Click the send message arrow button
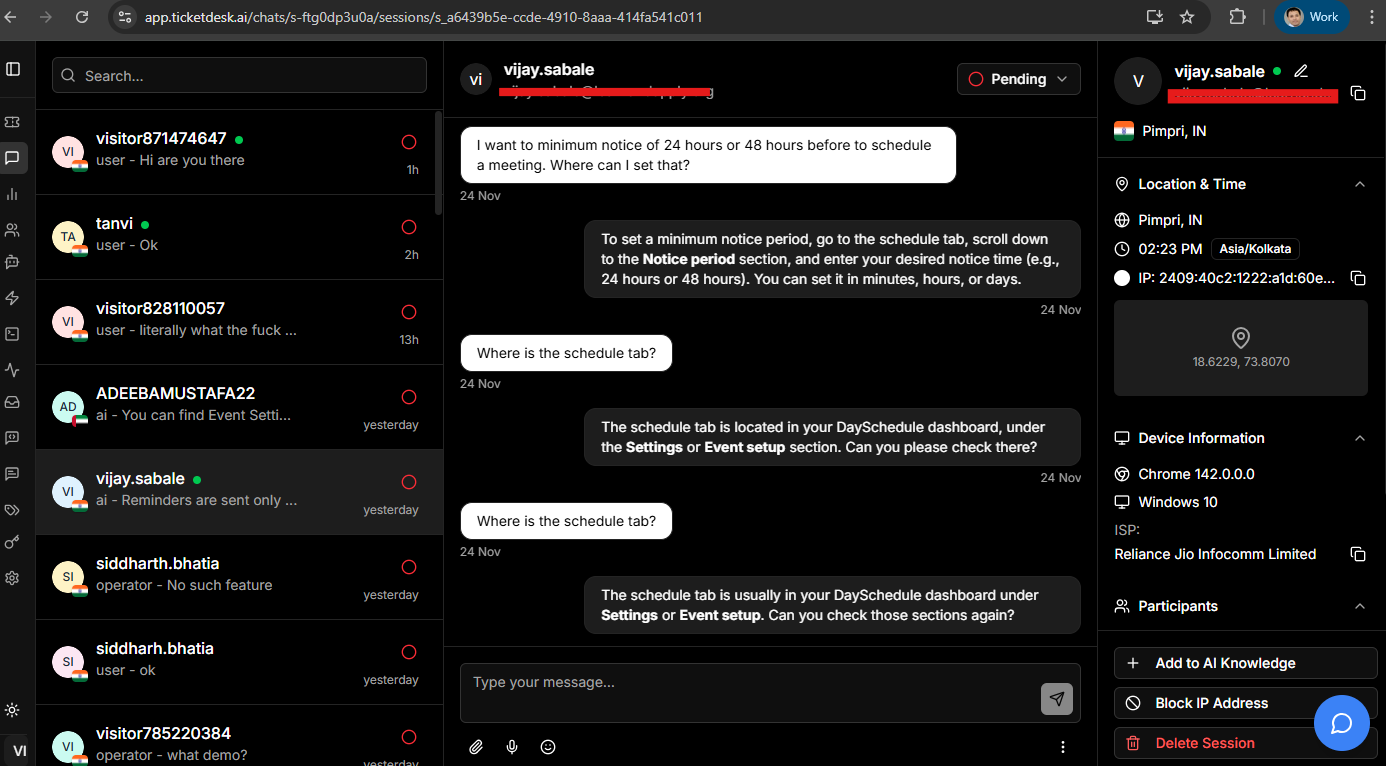The image size is (1386, 766). (1056, 698)
